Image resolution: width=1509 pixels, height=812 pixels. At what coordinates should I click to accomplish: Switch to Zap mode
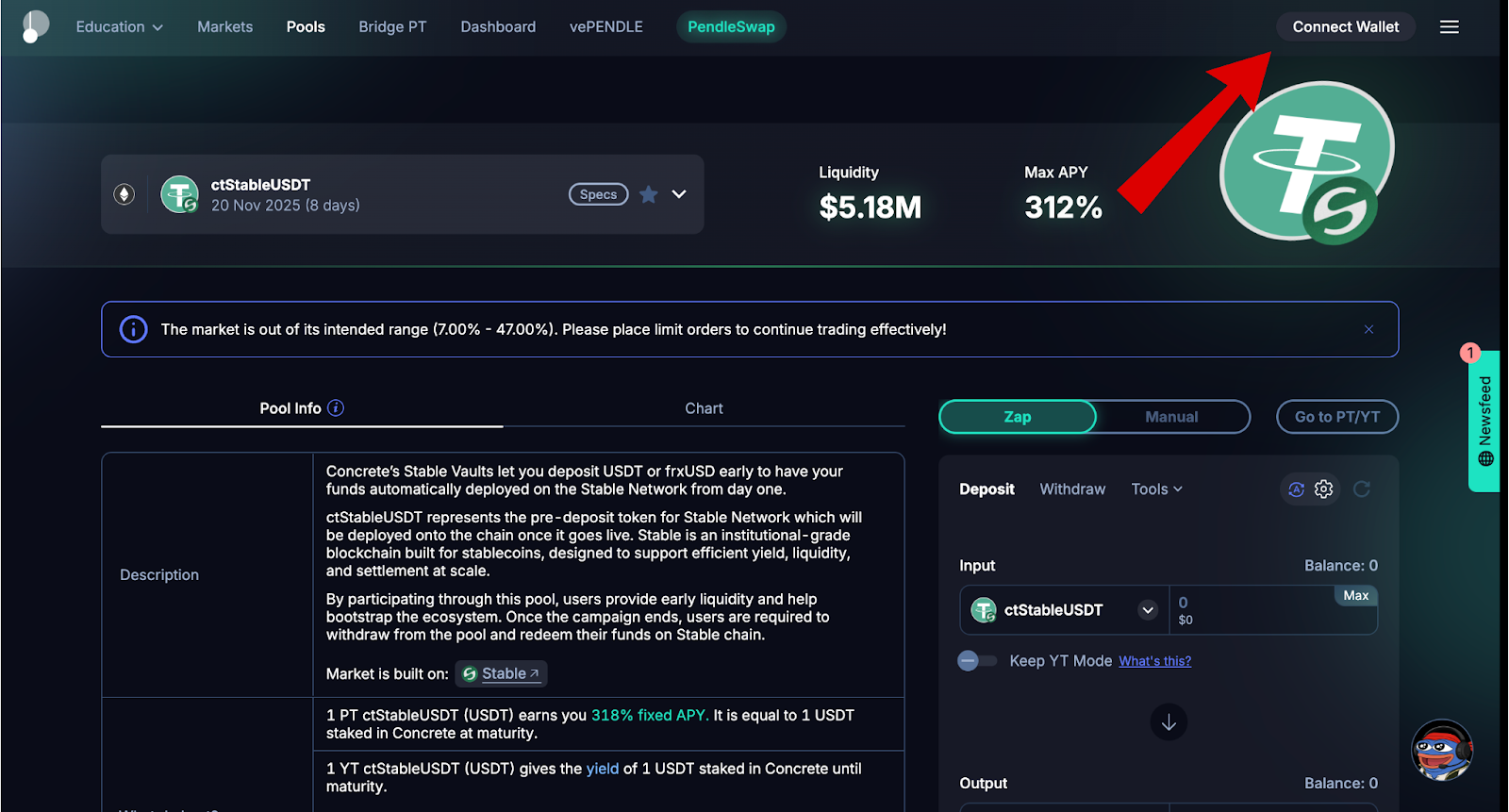pyautogui.click(x=1018, y=417)
